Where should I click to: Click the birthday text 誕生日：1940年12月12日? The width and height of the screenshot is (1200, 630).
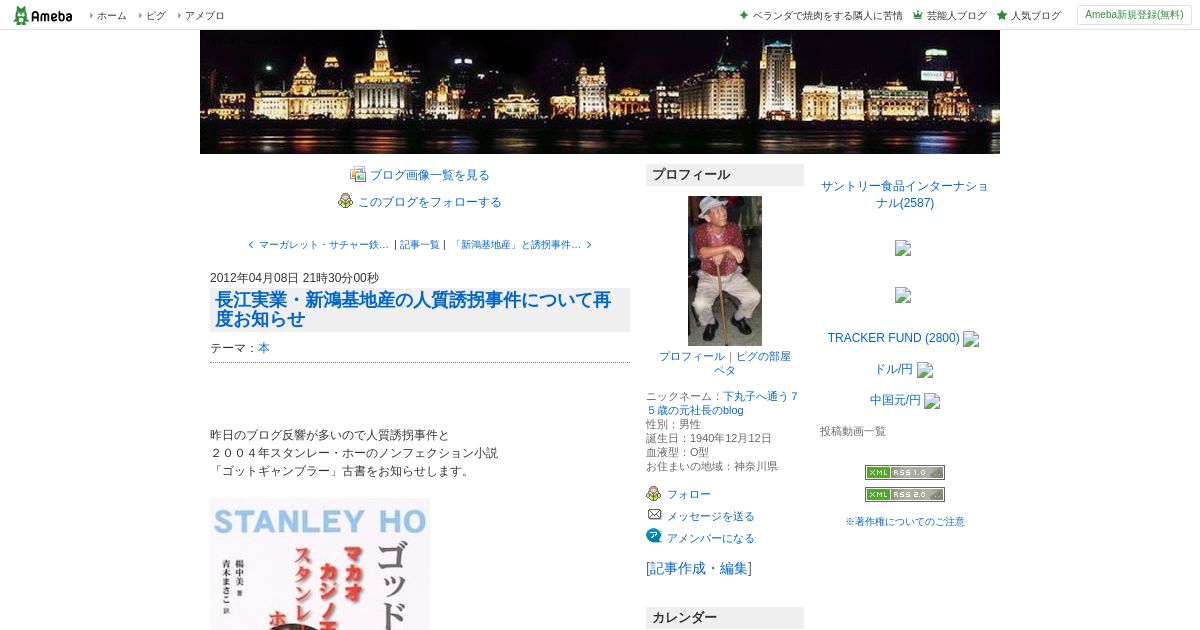tap(709, 438)
